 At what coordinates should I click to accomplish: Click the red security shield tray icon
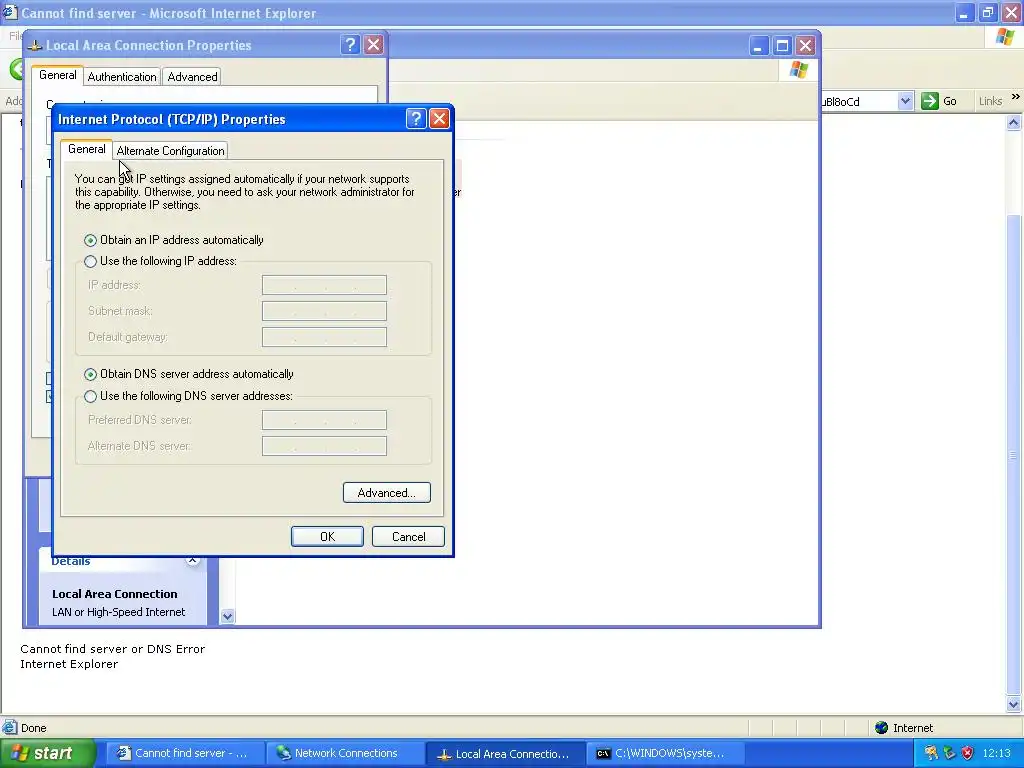[967, 753]
